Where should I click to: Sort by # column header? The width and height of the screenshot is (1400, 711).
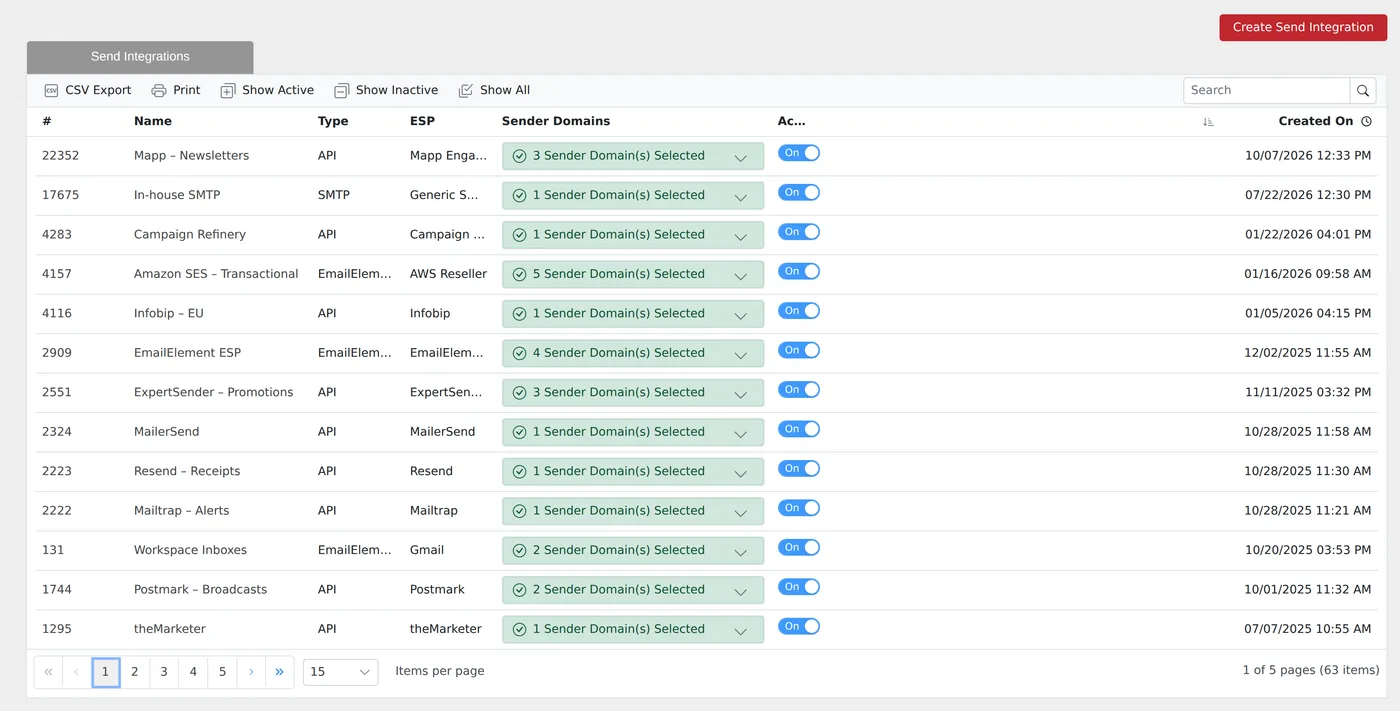click(x=47, y=121)
